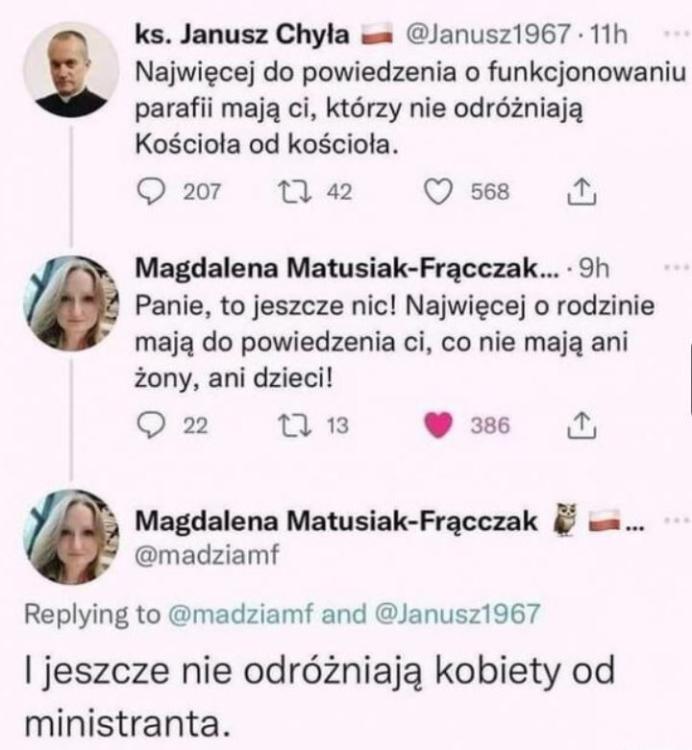Expand more menu on the bottom tweet
This screenshot has height=750, width=692.
point(673,521)
